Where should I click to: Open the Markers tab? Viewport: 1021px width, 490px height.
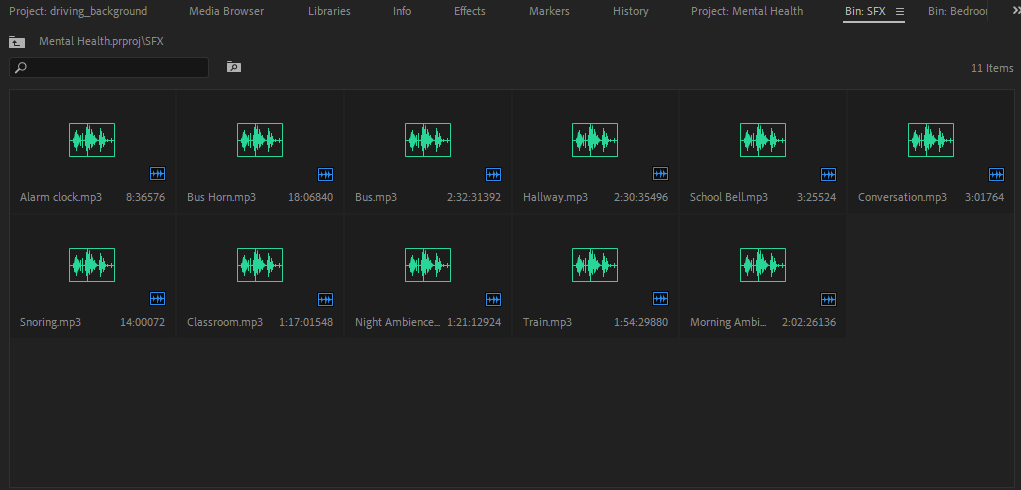click(549, 11)
